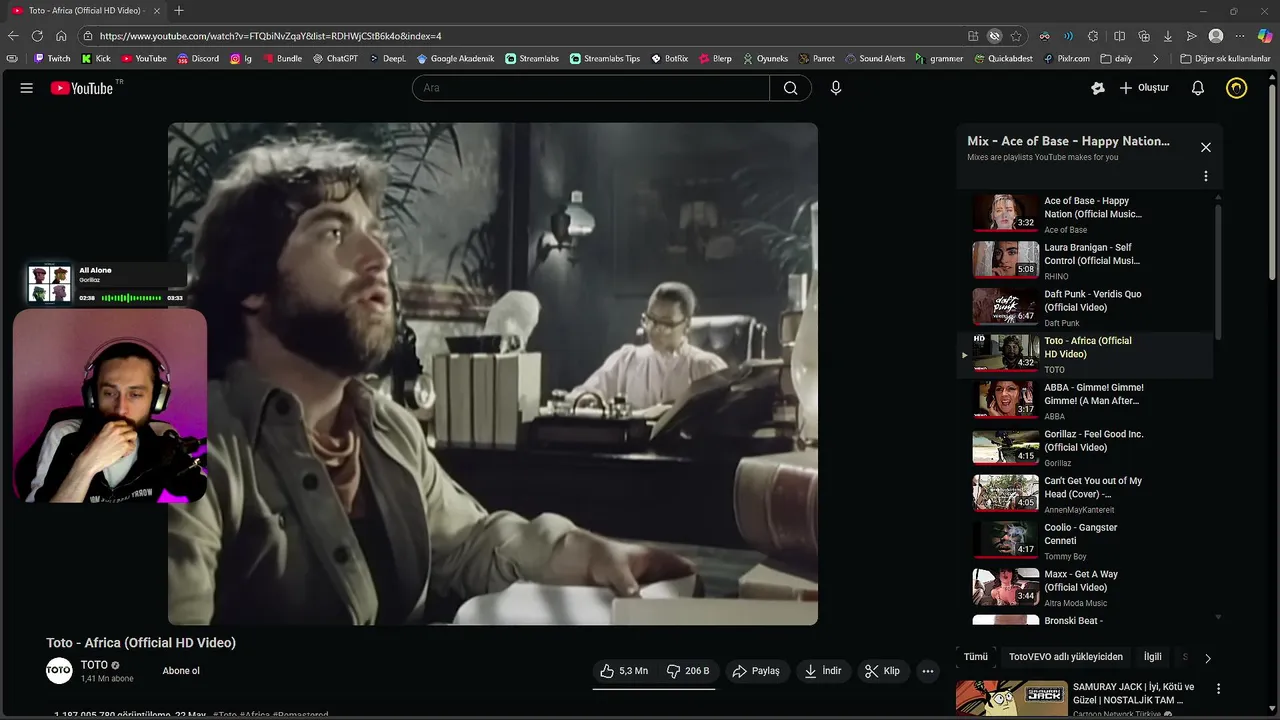Open YouTube notifications bell
Viewport: 1280px width, 720px height.
1197,88
